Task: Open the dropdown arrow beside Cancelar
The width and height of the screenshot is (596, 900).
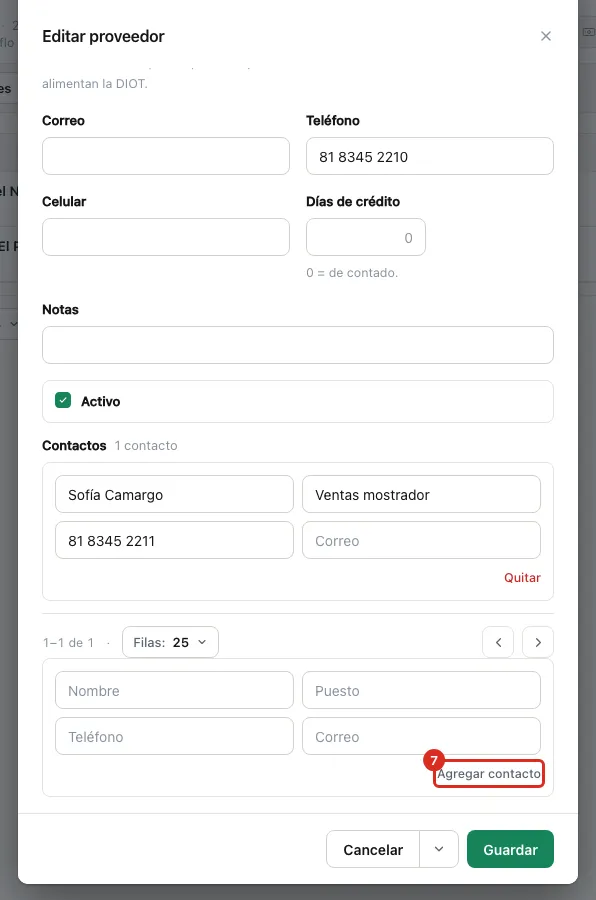Action: click(439, 849)
